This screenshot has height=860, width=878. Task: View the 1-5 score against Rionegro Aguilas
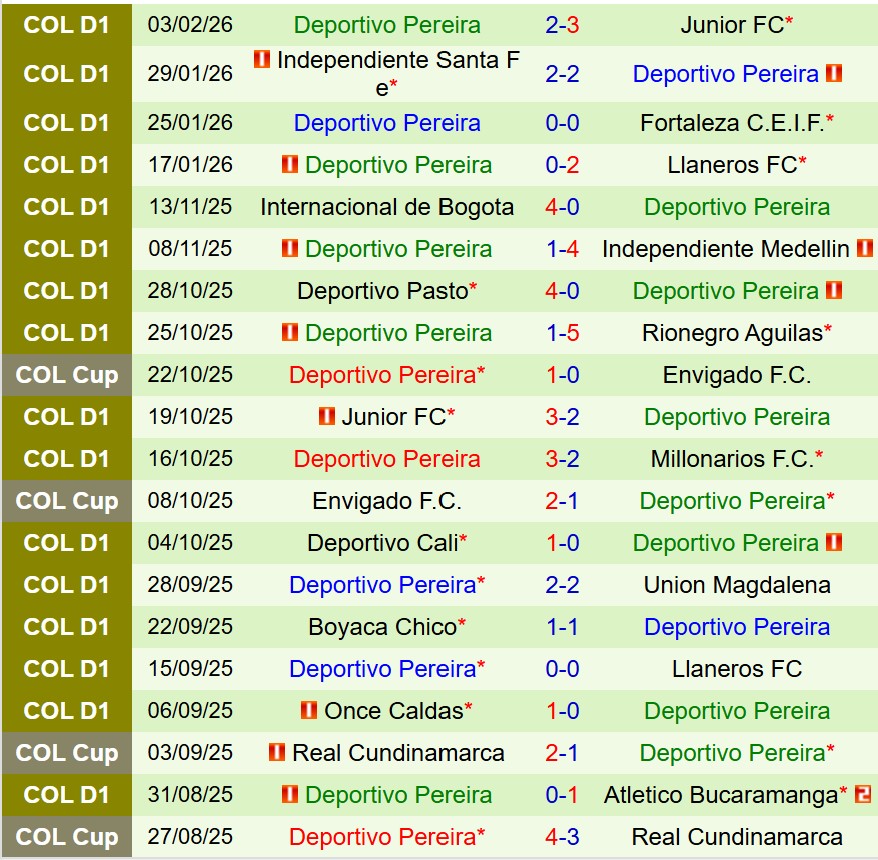point(562,333)
